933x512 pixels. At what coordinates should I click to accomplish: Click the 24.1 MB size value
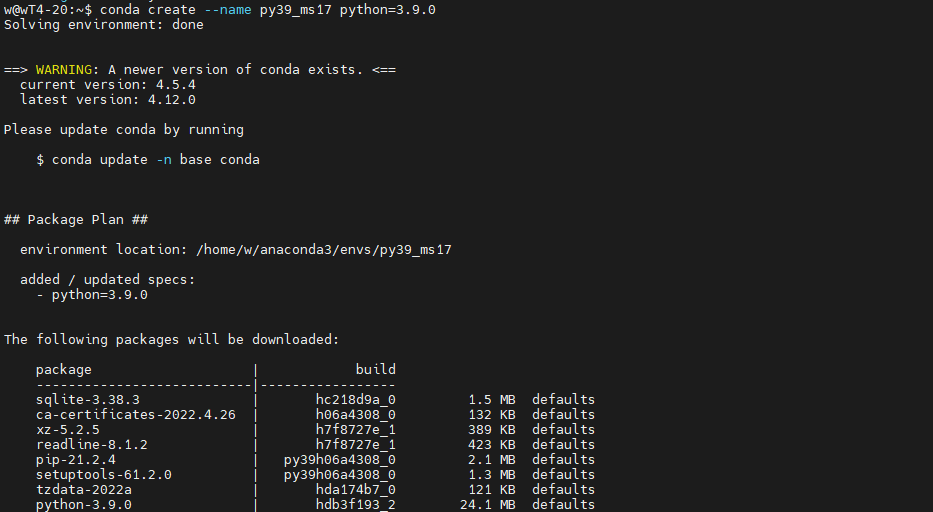(487, 504)
